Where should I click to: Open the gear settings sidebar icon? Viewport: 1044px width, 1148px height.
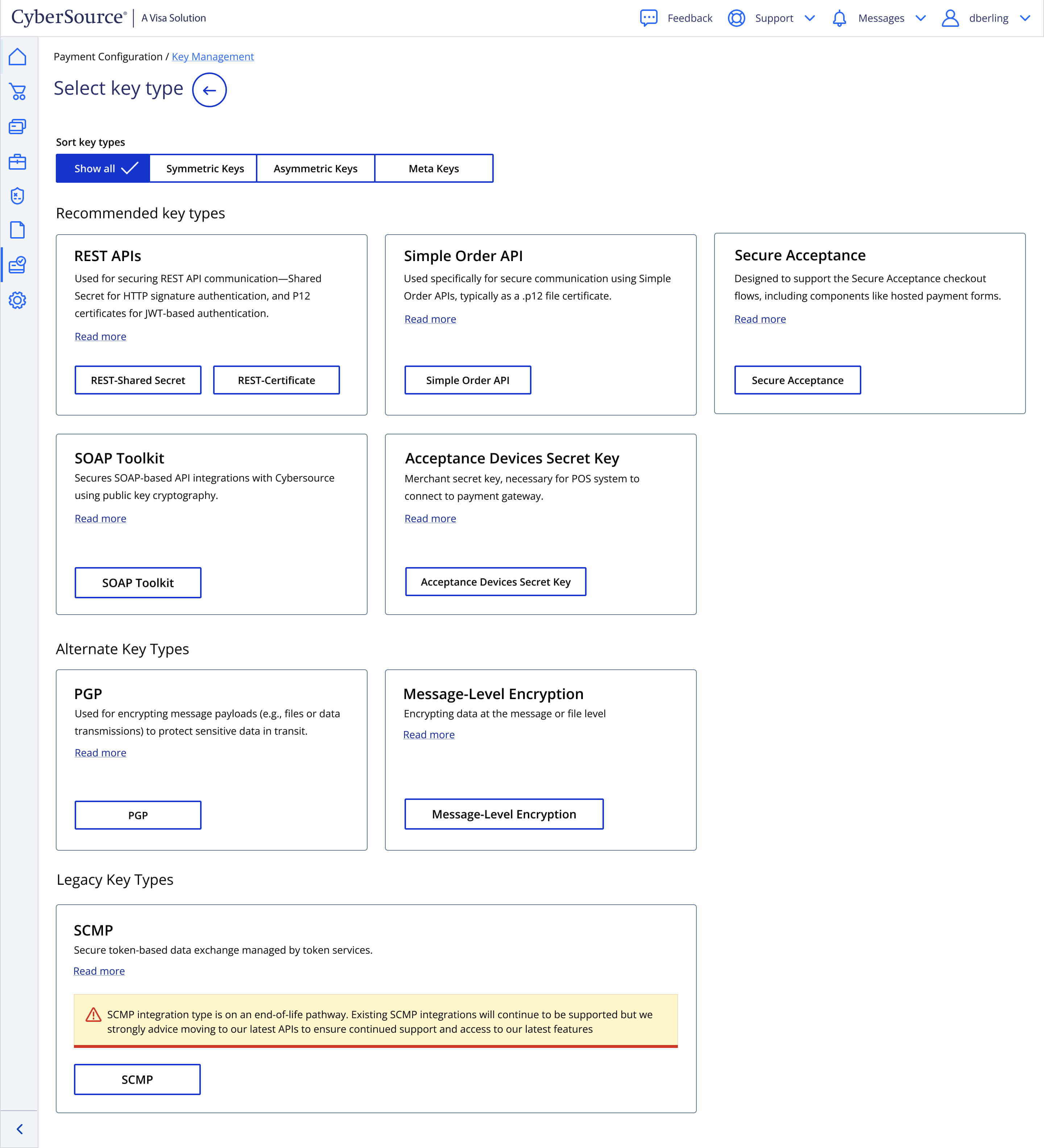tap(18, 300)
